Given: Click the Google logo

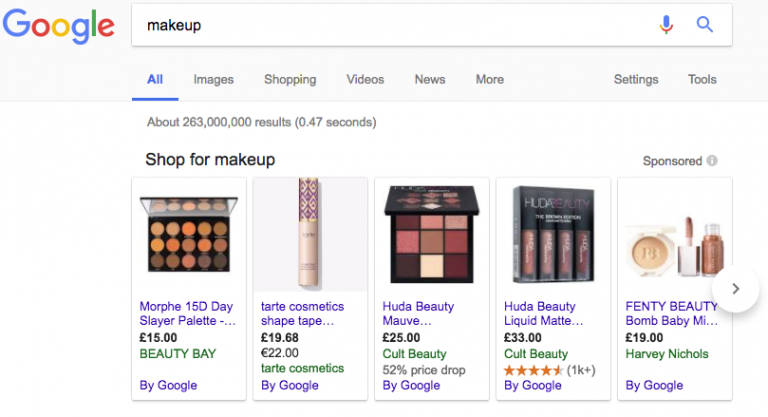Looking at the screenshot, I should (x=58, y=26).
